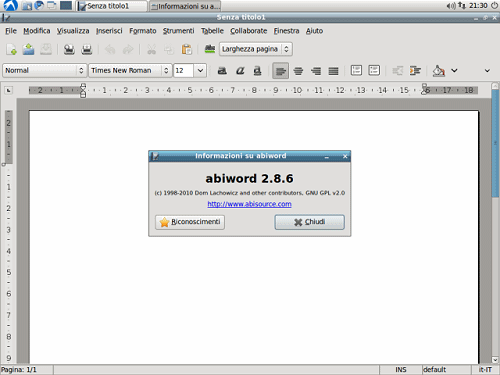Paste from clipboard toolbar icon
The height and width of the screenshot is (375, 500).
click(x=187, y=49)
